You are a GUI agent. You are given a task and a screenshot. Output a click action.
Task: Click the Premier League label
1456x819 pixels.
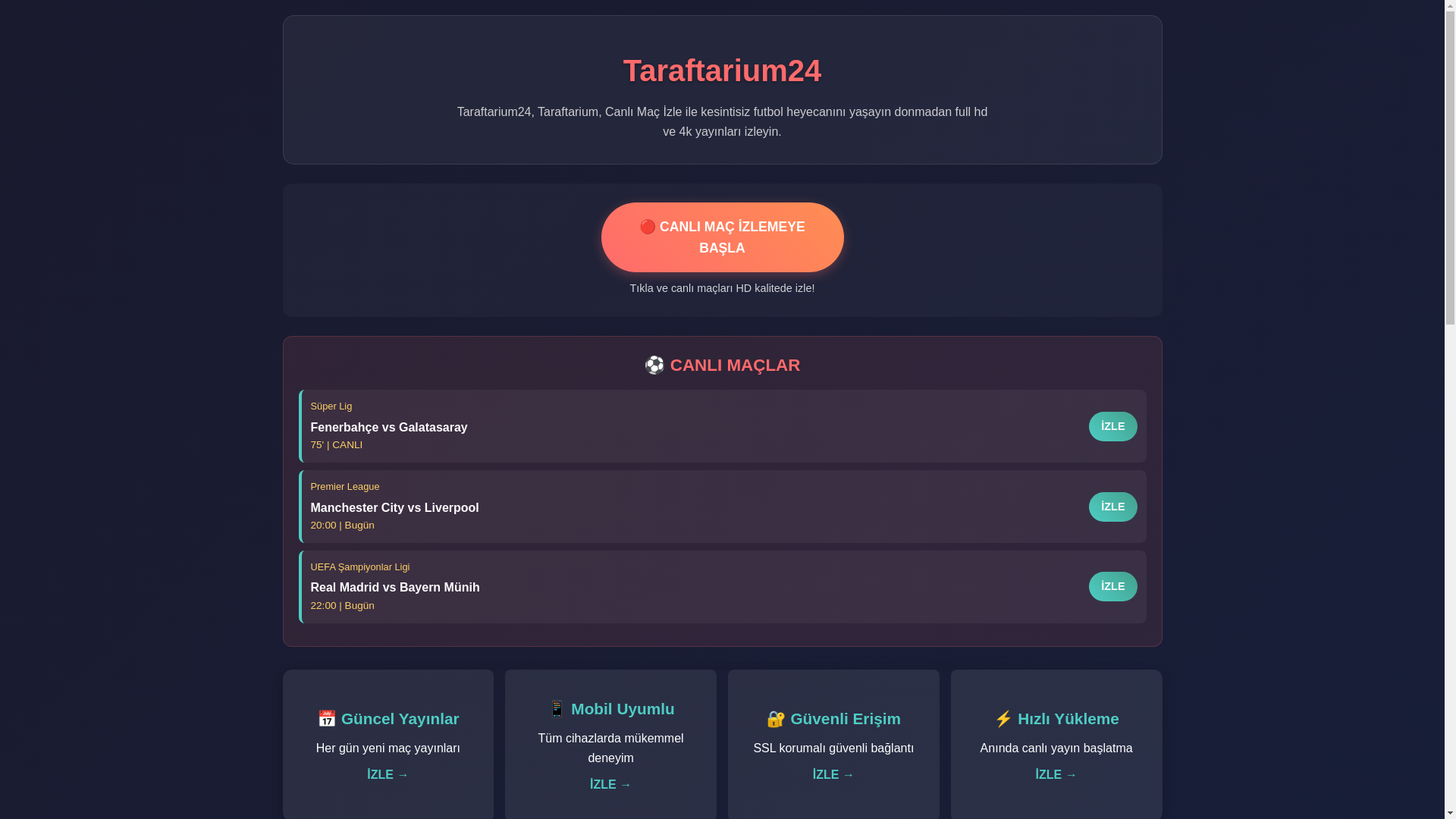pyautogui.click(x=344, y=487)
